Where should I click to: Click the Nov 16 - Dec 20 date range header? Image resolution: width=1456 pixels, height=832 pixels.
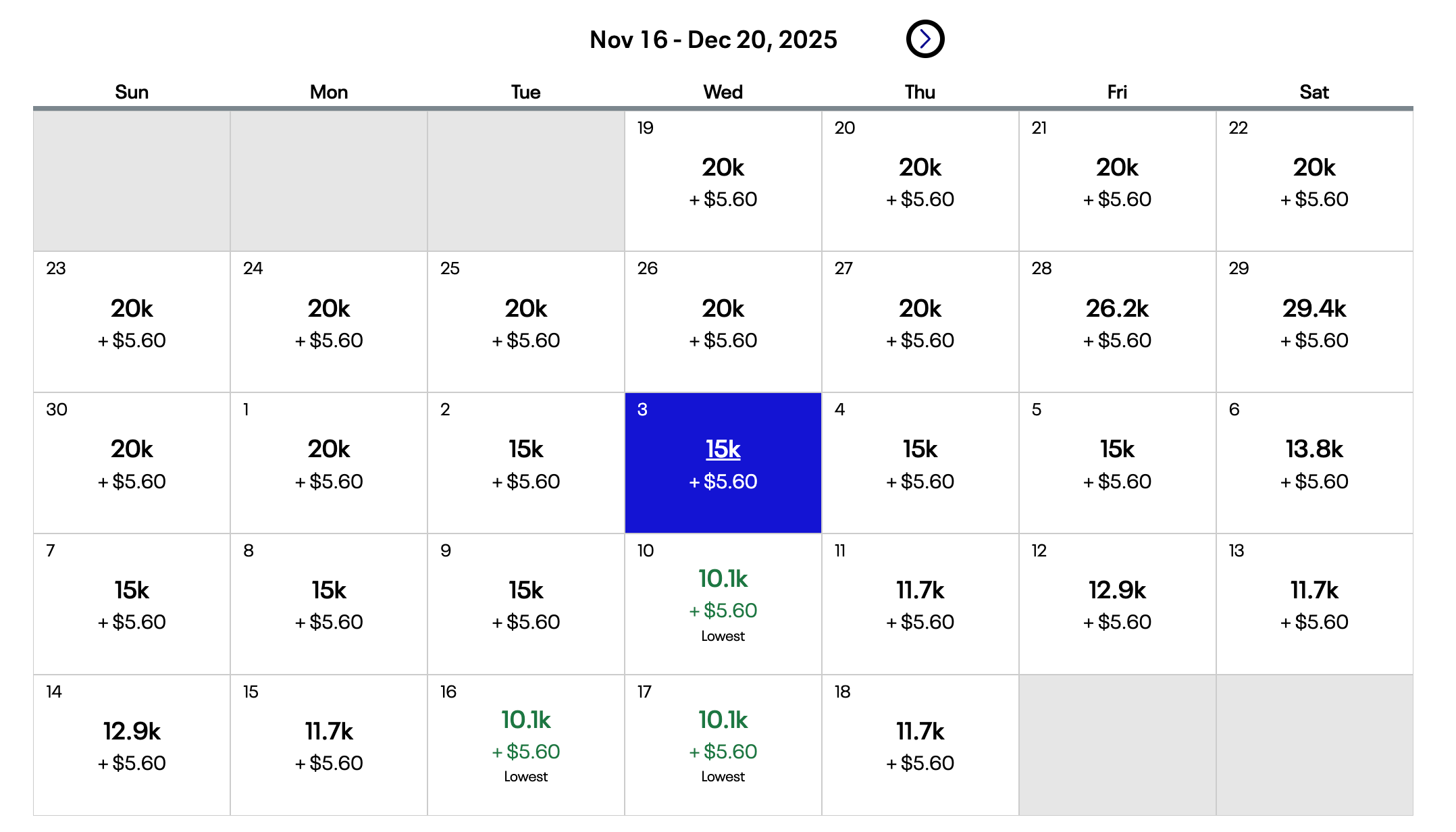tap(712, 39)
